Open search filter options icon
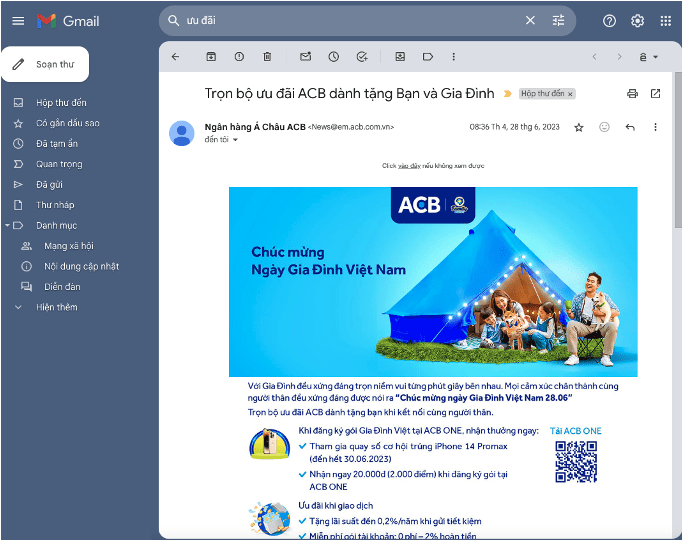The height and width of the screenshot is (541, 682). pyautogui.click(x=558, y=20)
